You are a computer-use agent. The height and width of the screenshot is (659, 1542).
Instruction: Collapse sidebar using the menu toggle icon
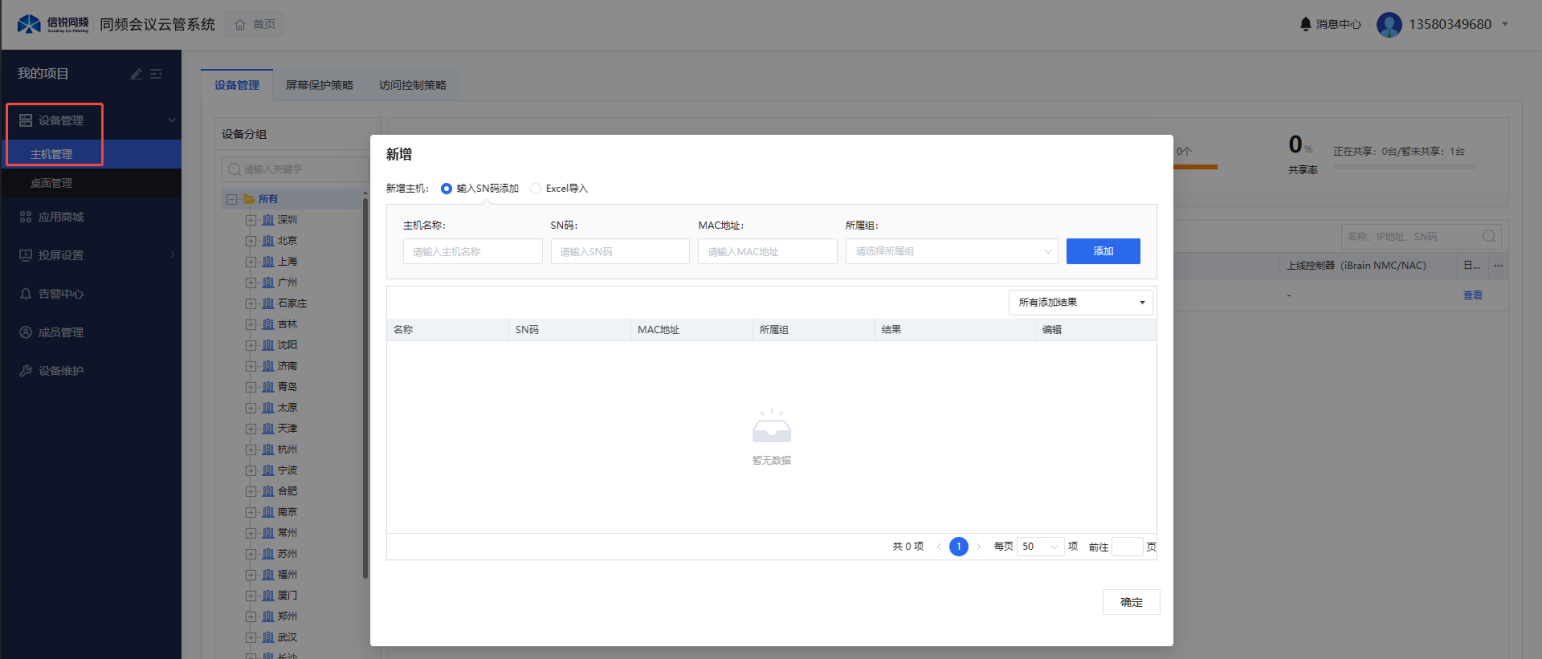[156, 74]
